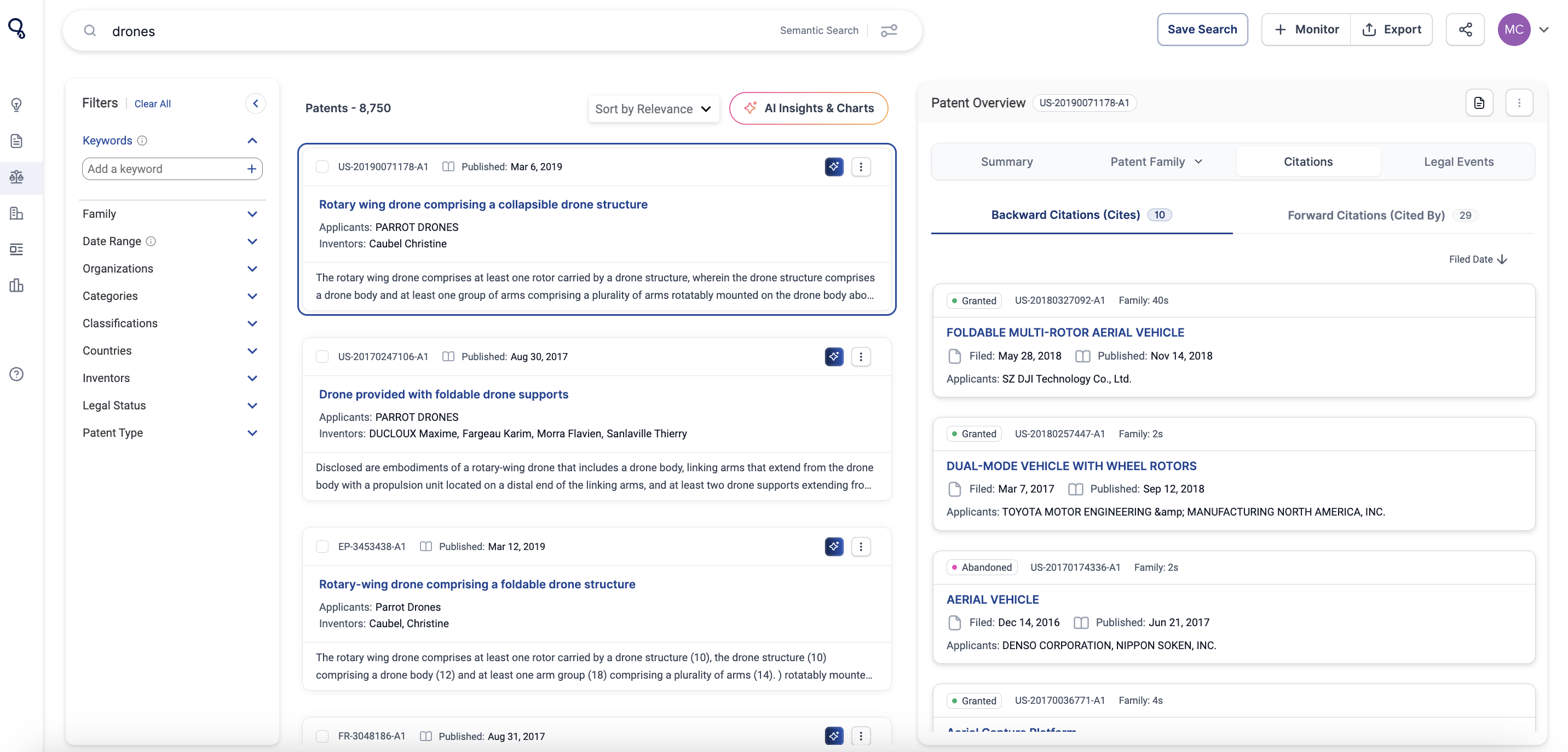The width and height of the screenshot is (1568, 752).
Task: Open three-dot menu on EP-3453438-A1 card
Action: (x=860, y=546)
